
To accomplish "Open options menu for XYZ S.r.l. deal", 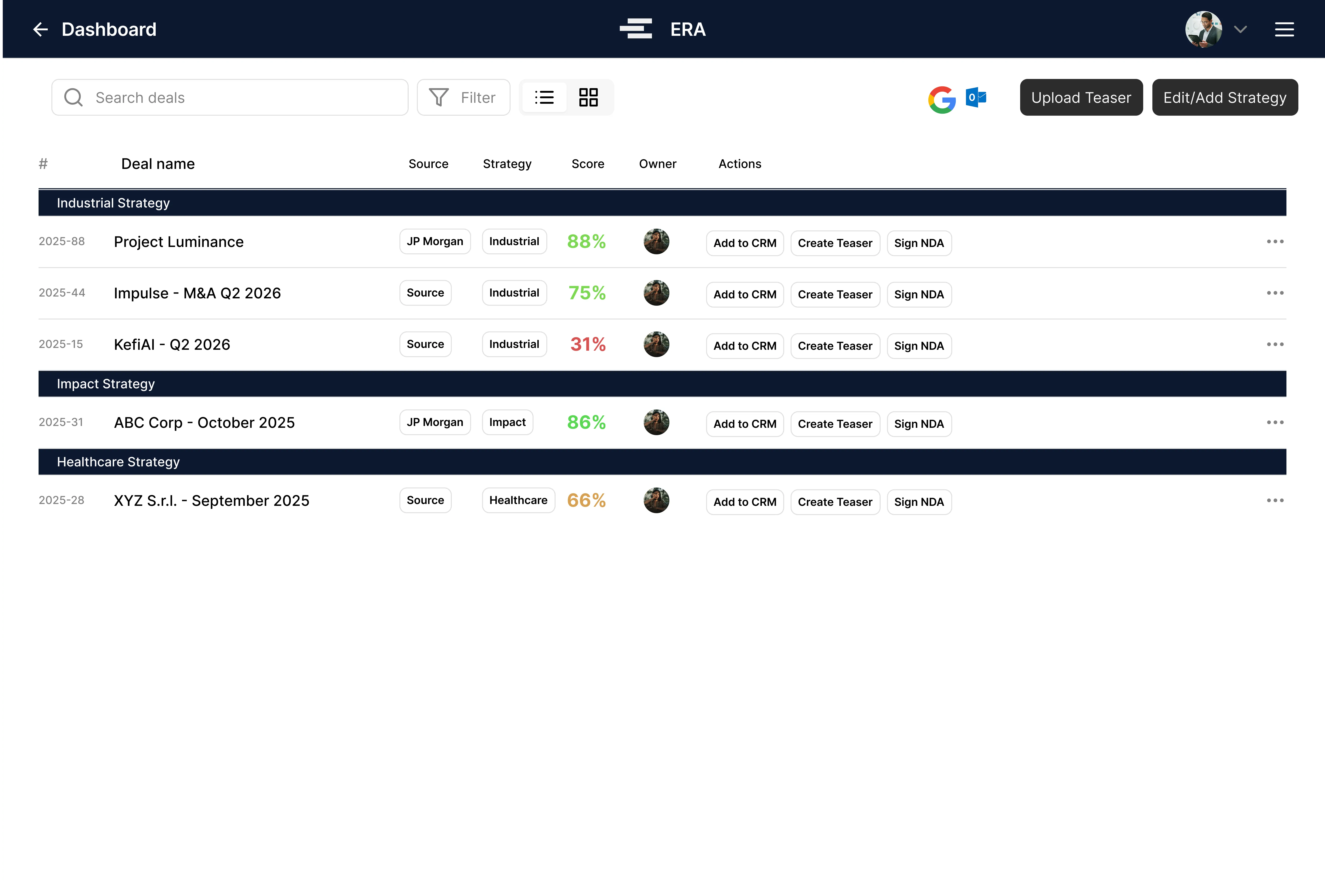I will coord(1275,500).
